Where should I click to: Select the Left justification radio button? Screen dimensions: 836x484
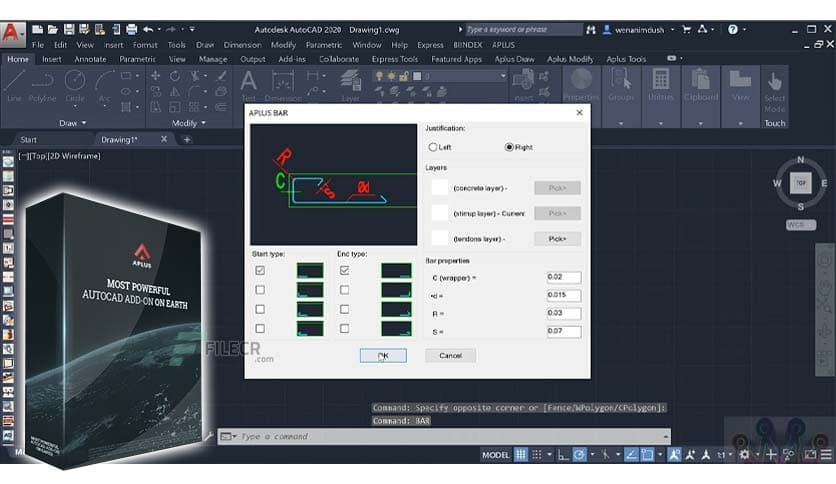tap(433, 147)
